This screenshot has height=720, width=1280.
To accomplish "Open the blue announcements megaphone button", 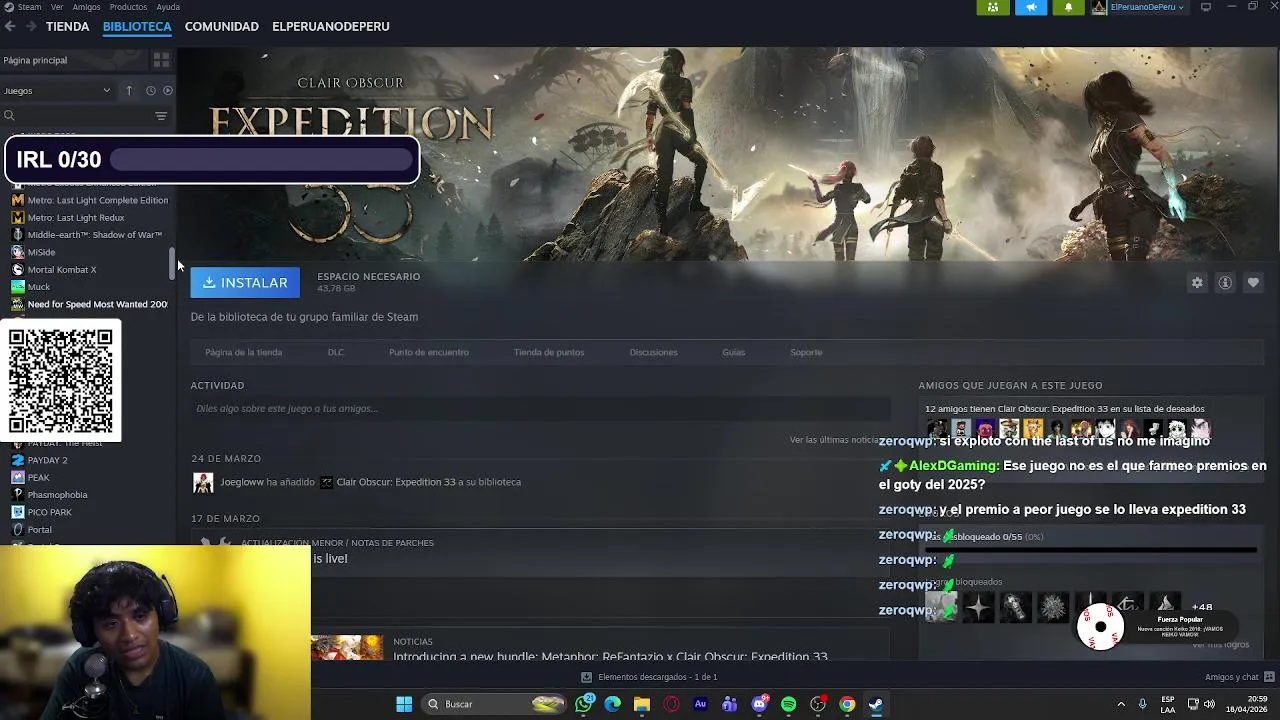I will coord(1031,7).
